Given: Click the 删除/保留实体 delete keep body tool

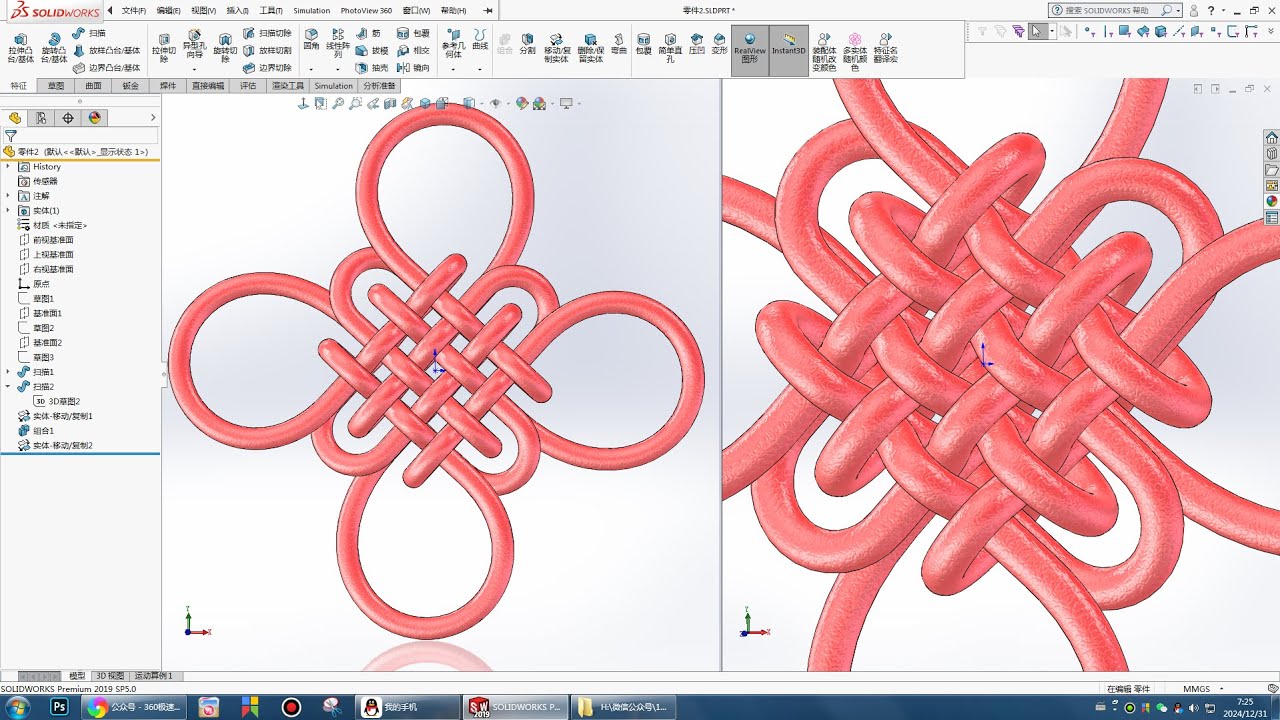Looking at the screenshot, I should (x=590, y=46).
